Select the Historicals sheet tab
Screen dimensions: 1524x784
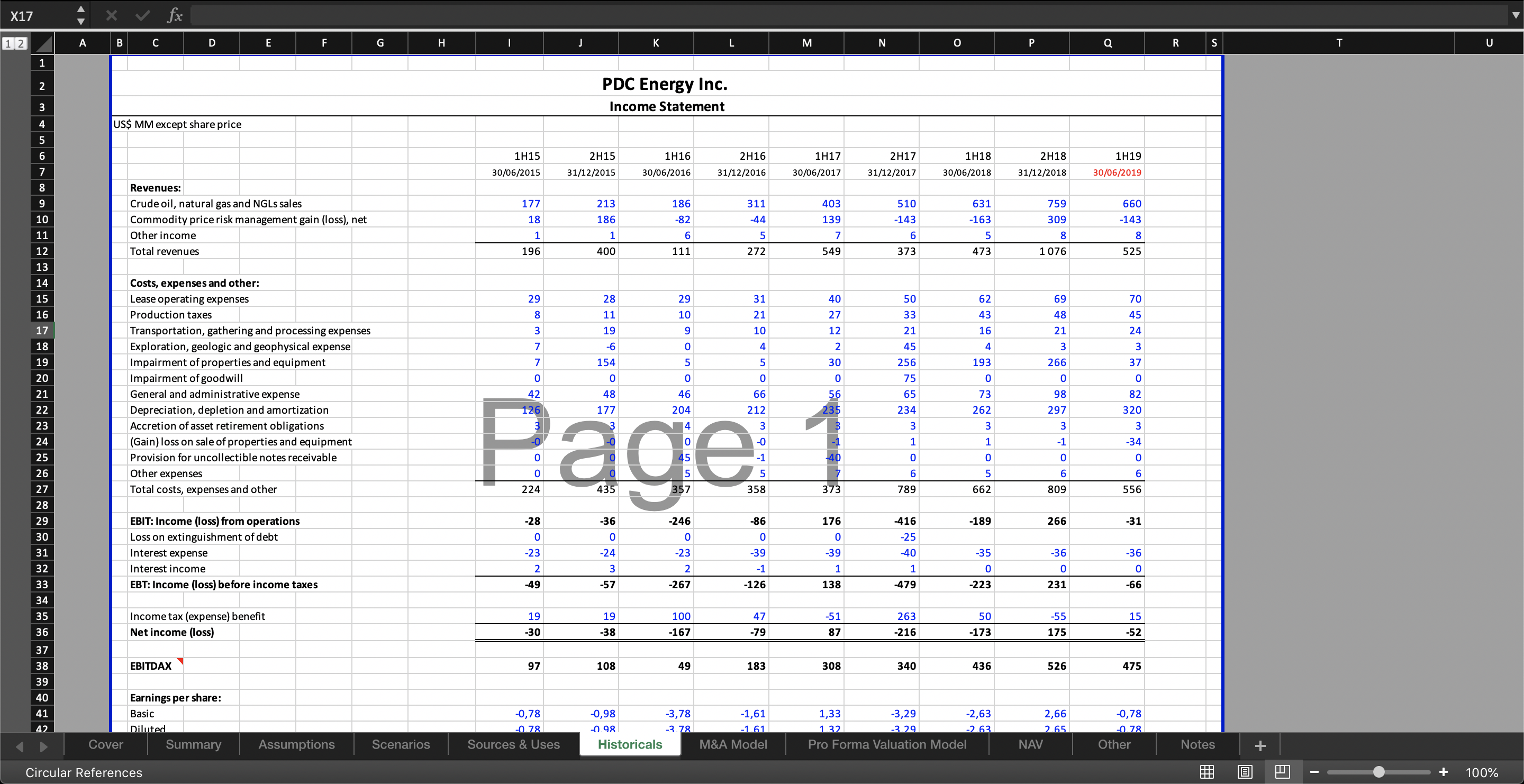point(630,744)
